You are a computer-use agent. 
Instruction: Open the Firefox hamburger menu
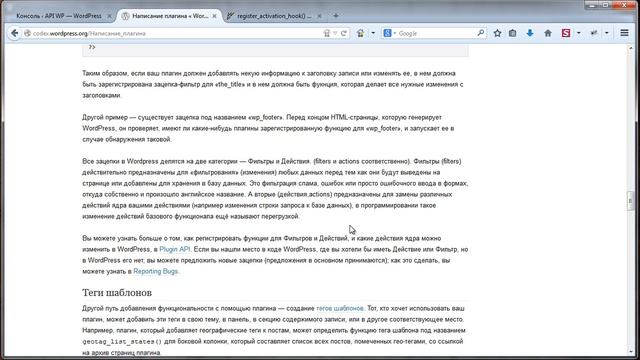[624, 33]
